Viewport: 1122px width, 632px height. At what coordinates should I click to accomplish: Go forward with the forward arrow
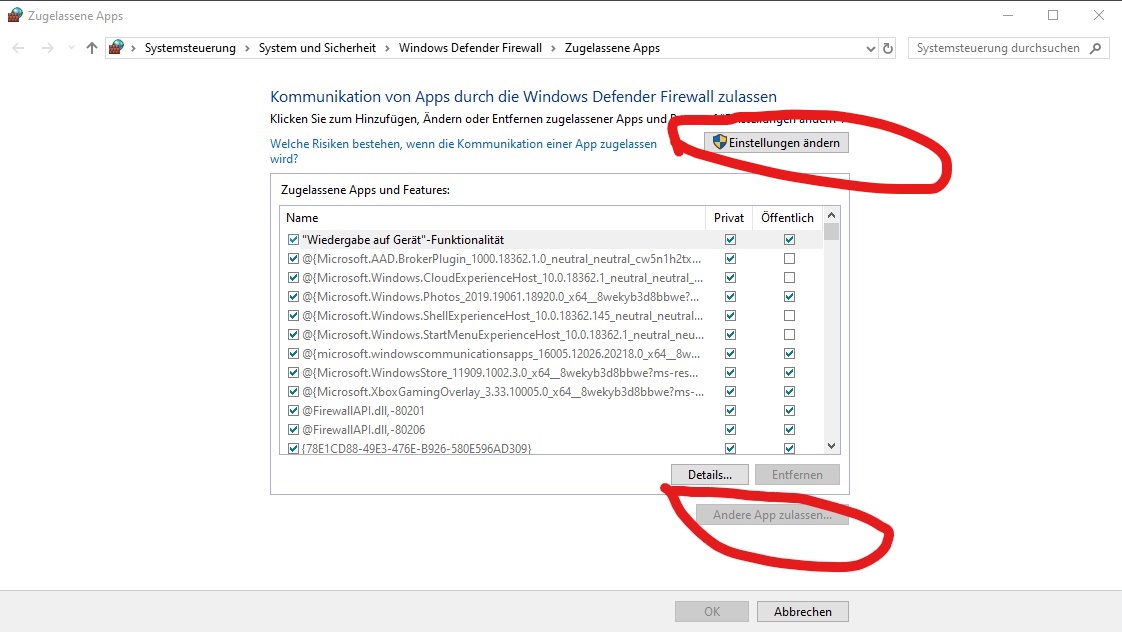[47, 48]
